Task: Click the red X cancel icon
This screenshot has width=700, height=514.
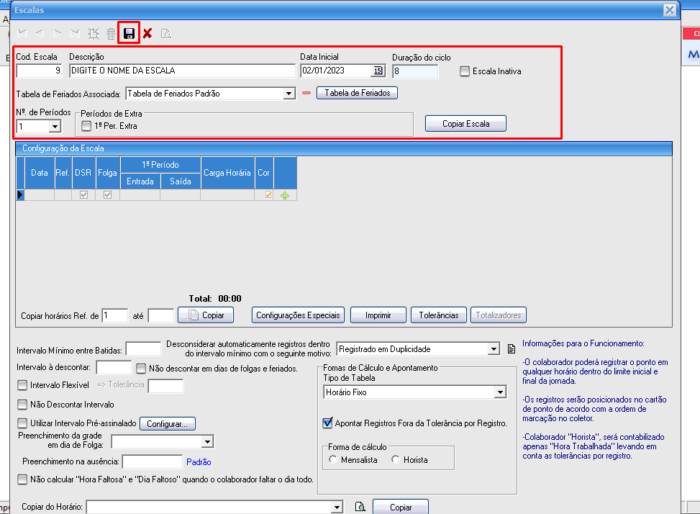Action: coord(147,33)
